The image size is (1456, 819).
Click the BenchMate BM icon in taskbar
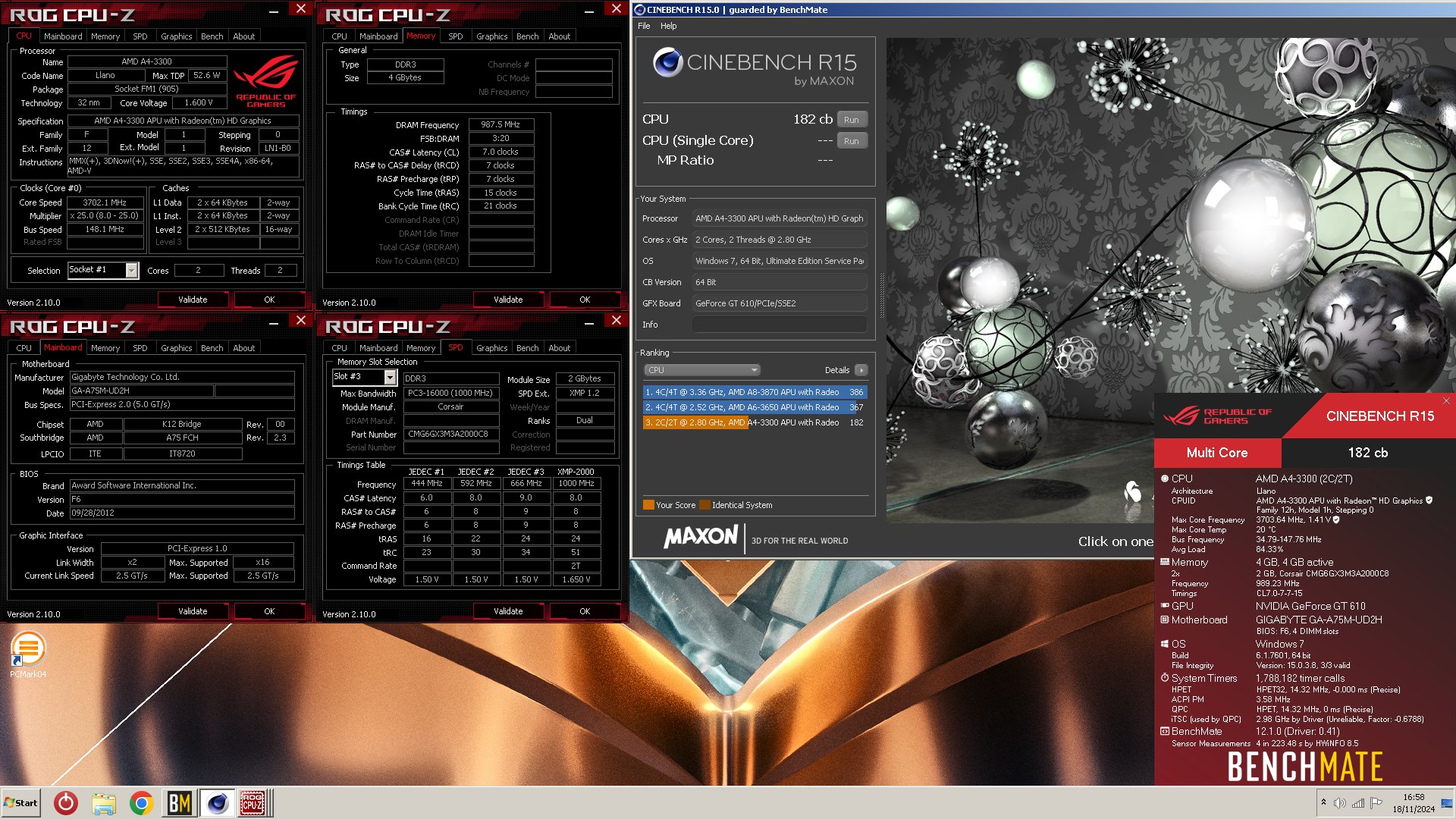click(179, 803)
